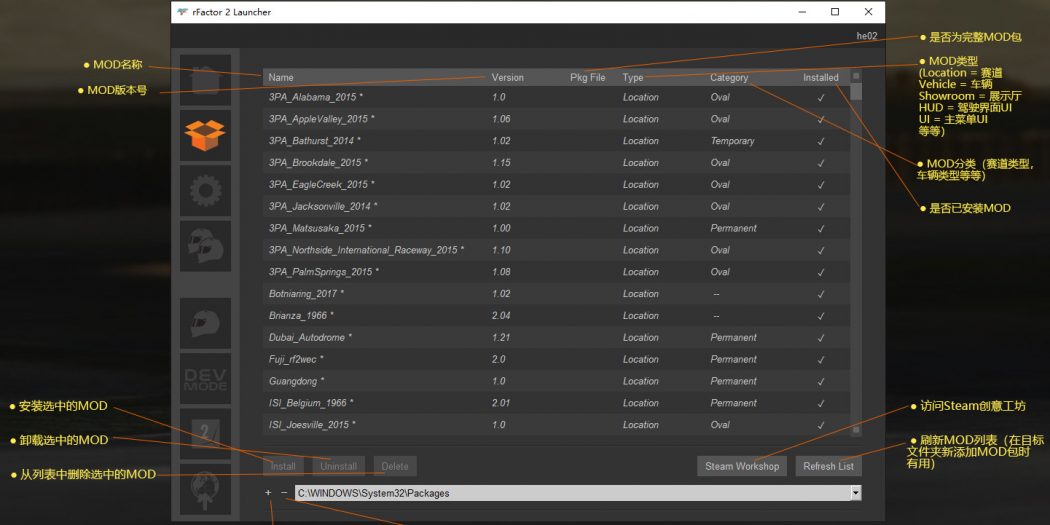Toggle the installed checkmark for Guangdong

click(x=821, y=382)
